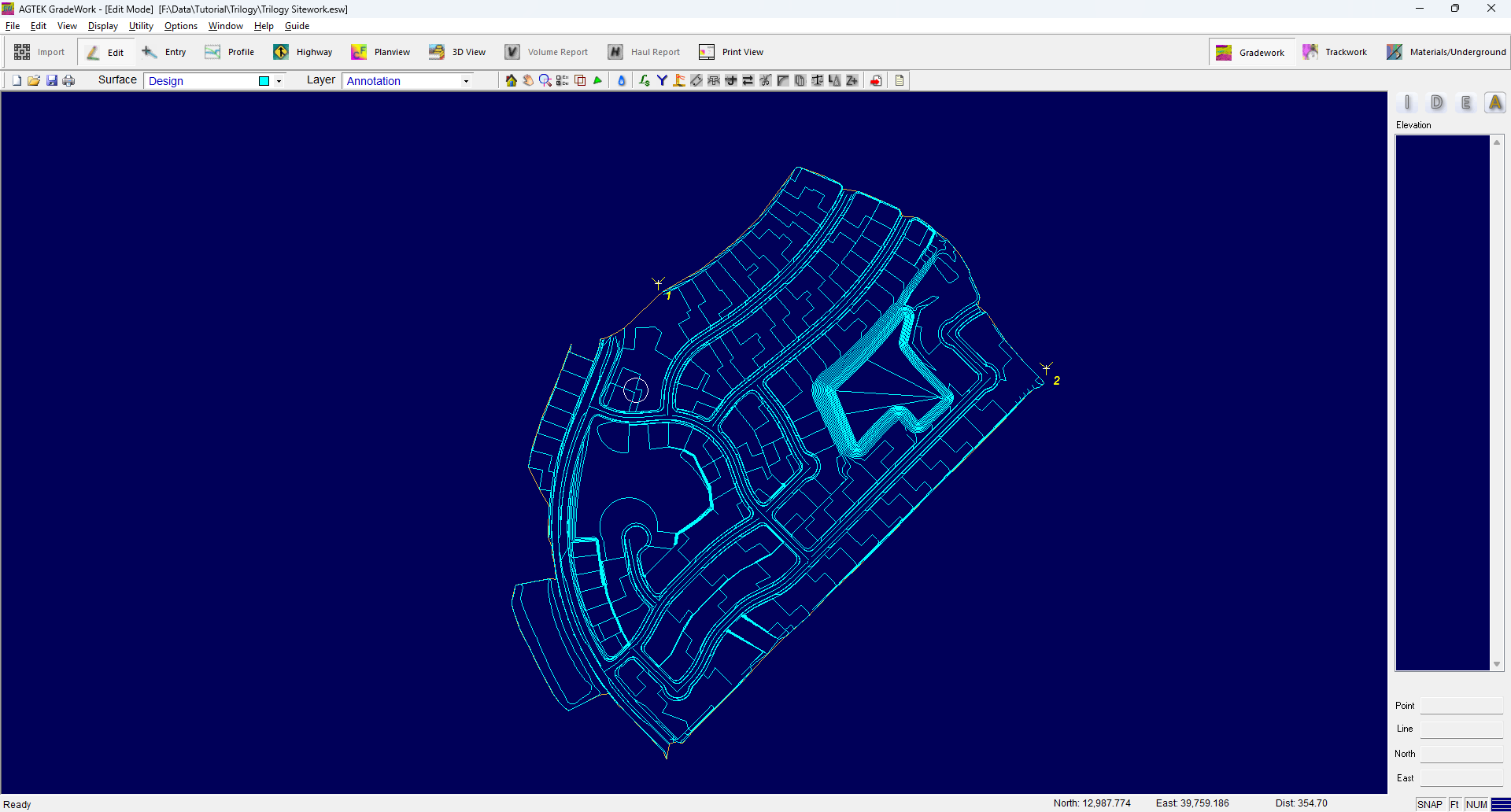
Task: Click the Print icon in toolbar
Action: pyautogui.click(x=69, y=80)
